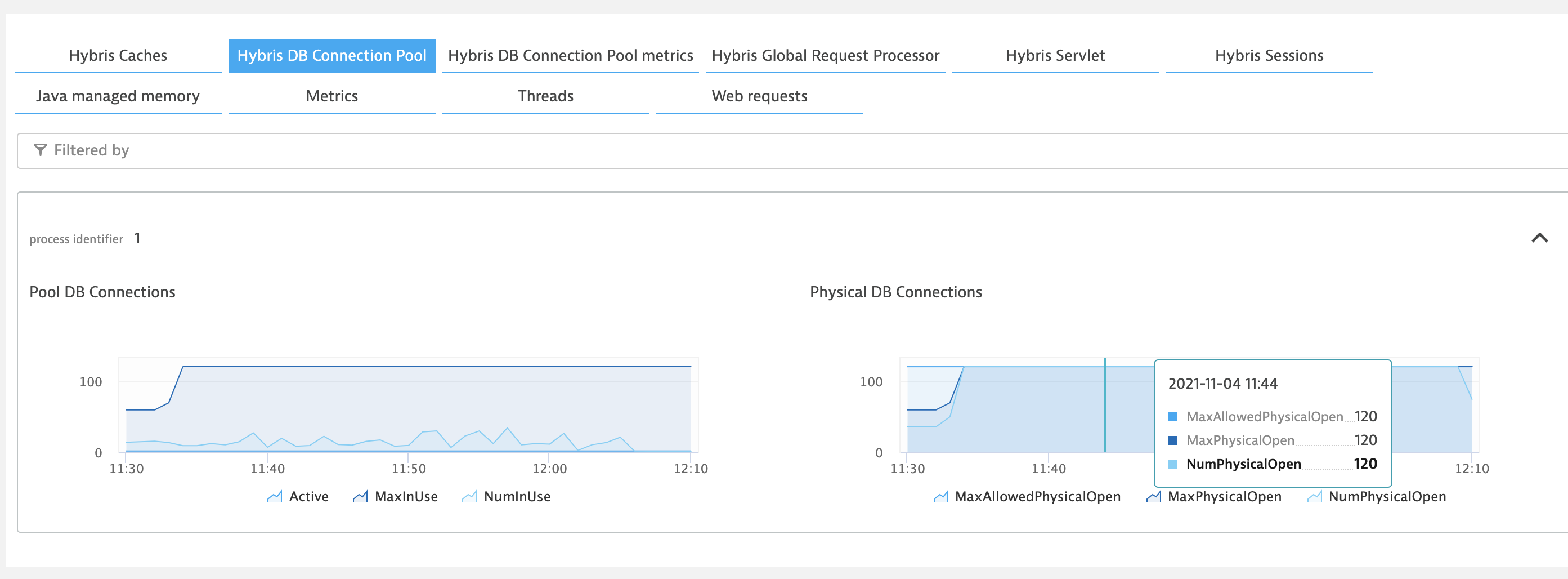
Task: Click the vertical time marker in Physical chart
Action: click(1104, 405)
